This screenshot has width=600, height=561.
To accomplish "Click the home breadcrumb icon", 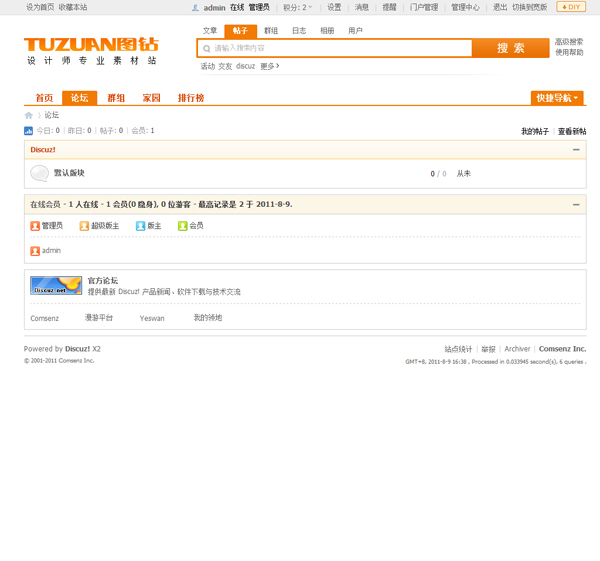I will pos(29,115).
